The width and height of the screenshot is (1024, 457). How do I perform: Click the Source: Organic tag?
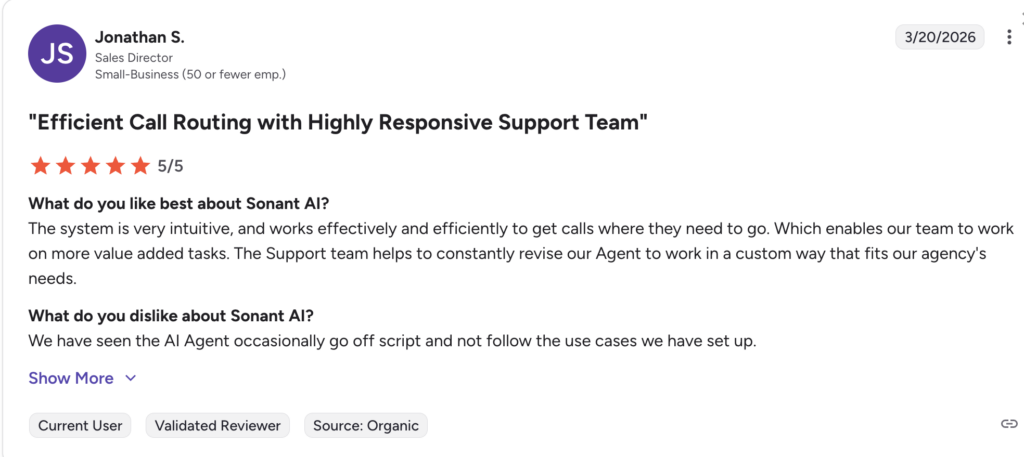(366, 425)
